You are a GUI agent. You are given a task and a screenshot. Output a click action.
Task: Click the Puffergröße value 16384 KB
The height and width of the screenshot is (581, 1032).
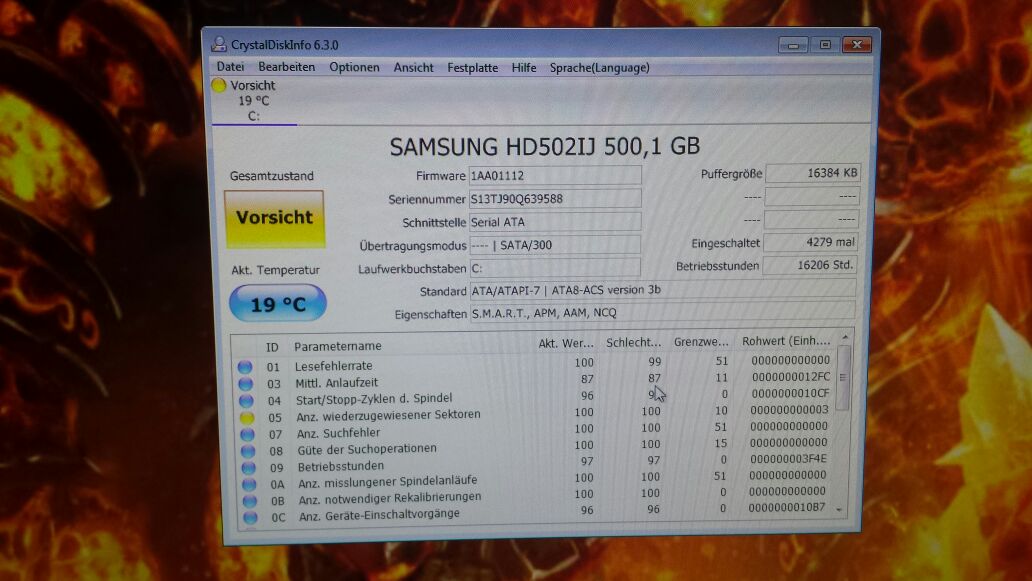[x=812, y=173]
